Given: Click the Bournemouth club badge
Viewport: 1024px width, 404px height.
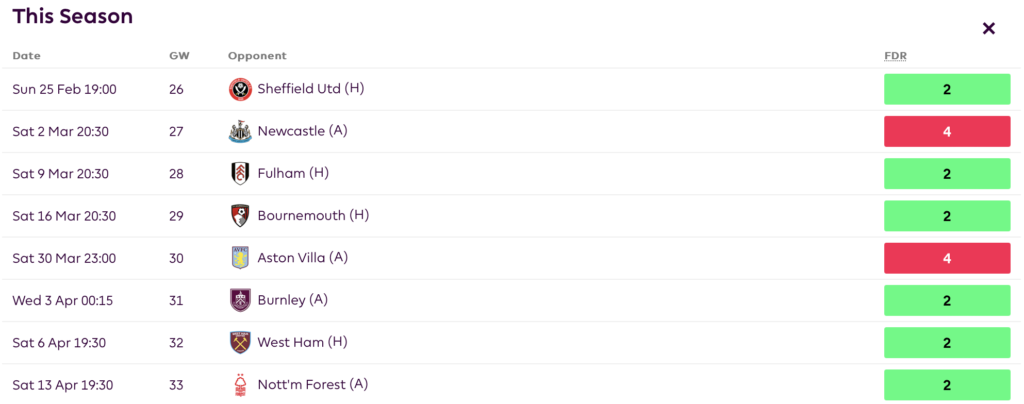Looking at the screenshot, I should [x=240, y=216].
